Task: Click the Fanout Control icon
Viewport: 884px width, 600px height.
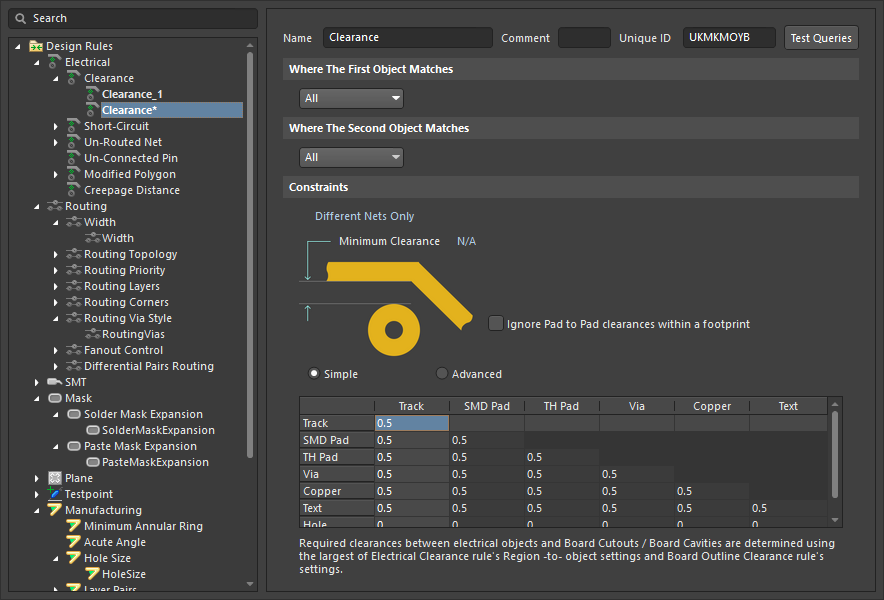Action: (74, 350)
